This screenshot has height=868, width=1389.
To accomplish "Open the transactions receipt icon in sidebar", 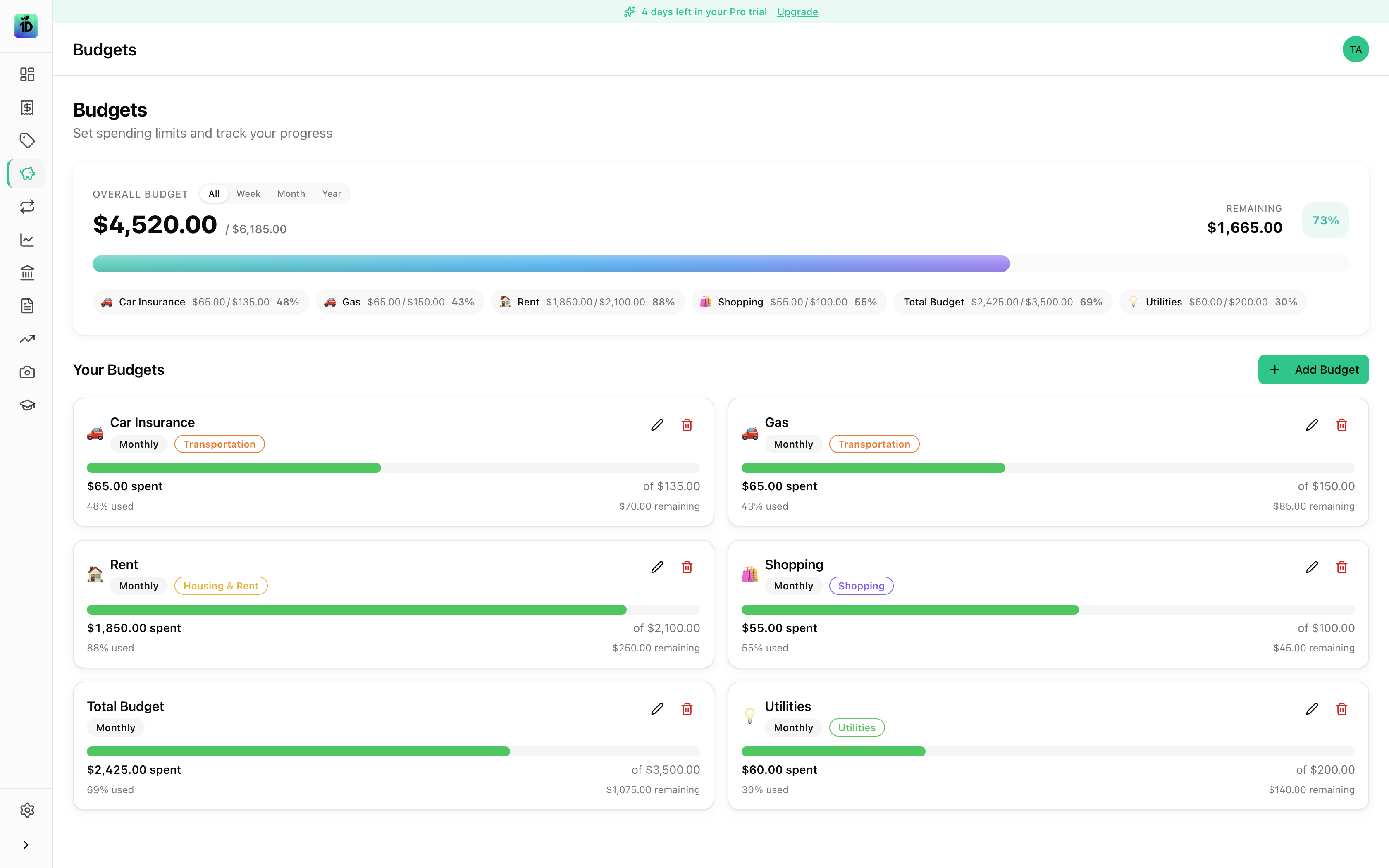I will [x=27, y=107].
